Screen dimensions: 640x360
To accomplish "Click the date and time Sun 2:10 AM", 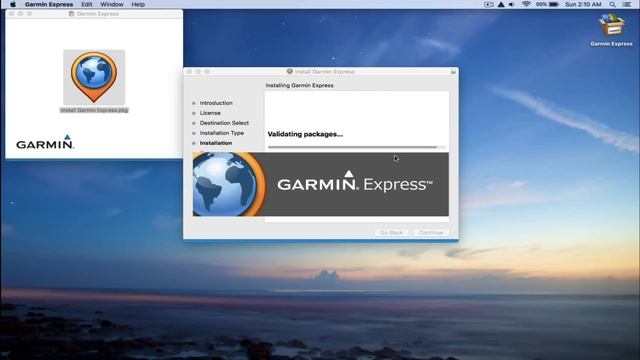I will click(583, 4).
